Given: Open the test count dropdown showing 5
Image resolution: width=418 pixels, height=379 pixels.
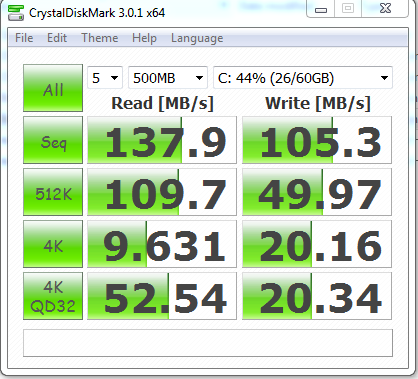Looking at the screenshot, I should (105, 78).
